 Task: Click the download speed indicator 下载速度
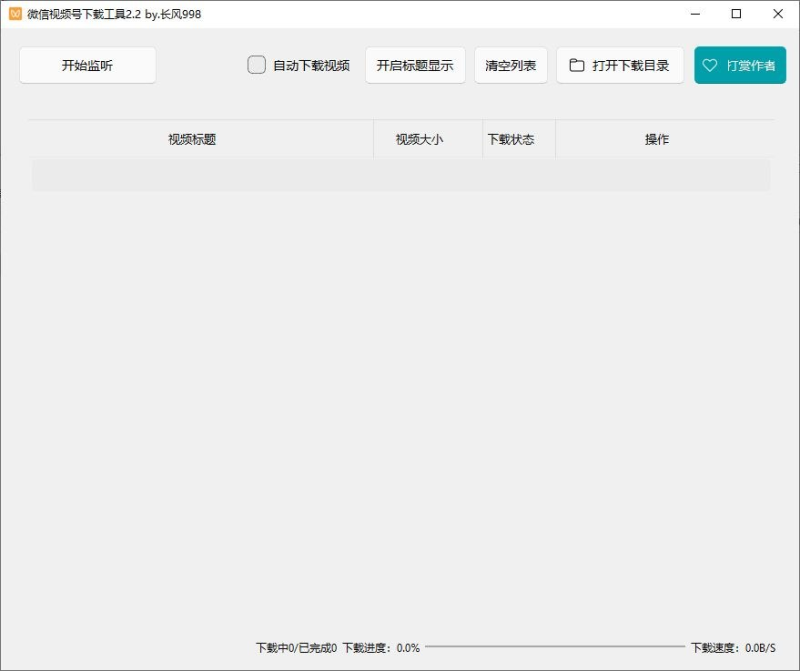coord(741,647)
